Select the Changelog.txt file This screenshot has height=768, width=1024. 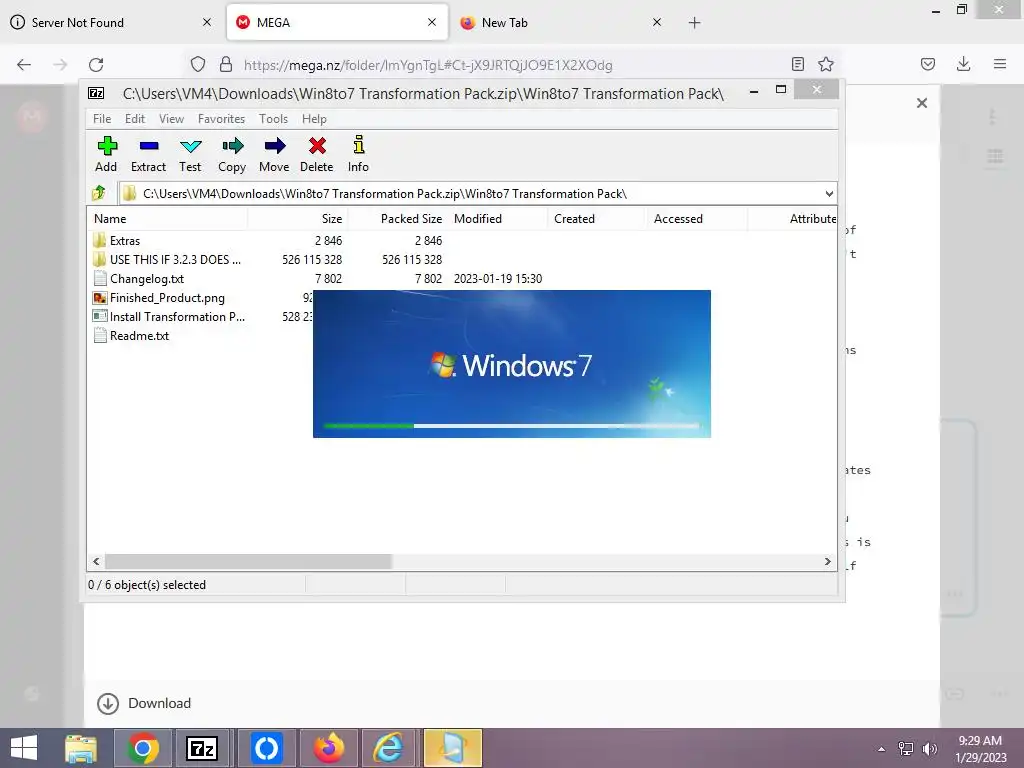147,279
